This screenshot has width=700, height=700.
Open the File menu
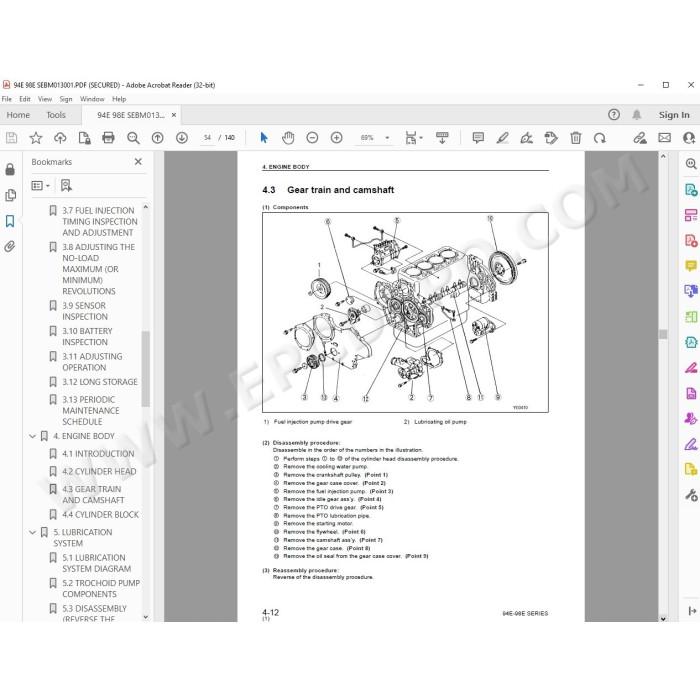click(7, 99)
